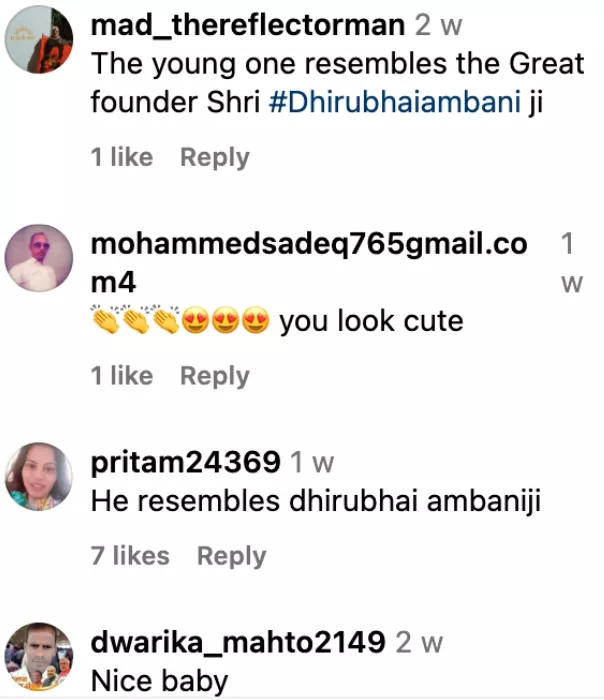Open mohammedsadeq765 profile avatar
Image resolution: width=604 pixels, height=700 pixels.
(39, 258)
